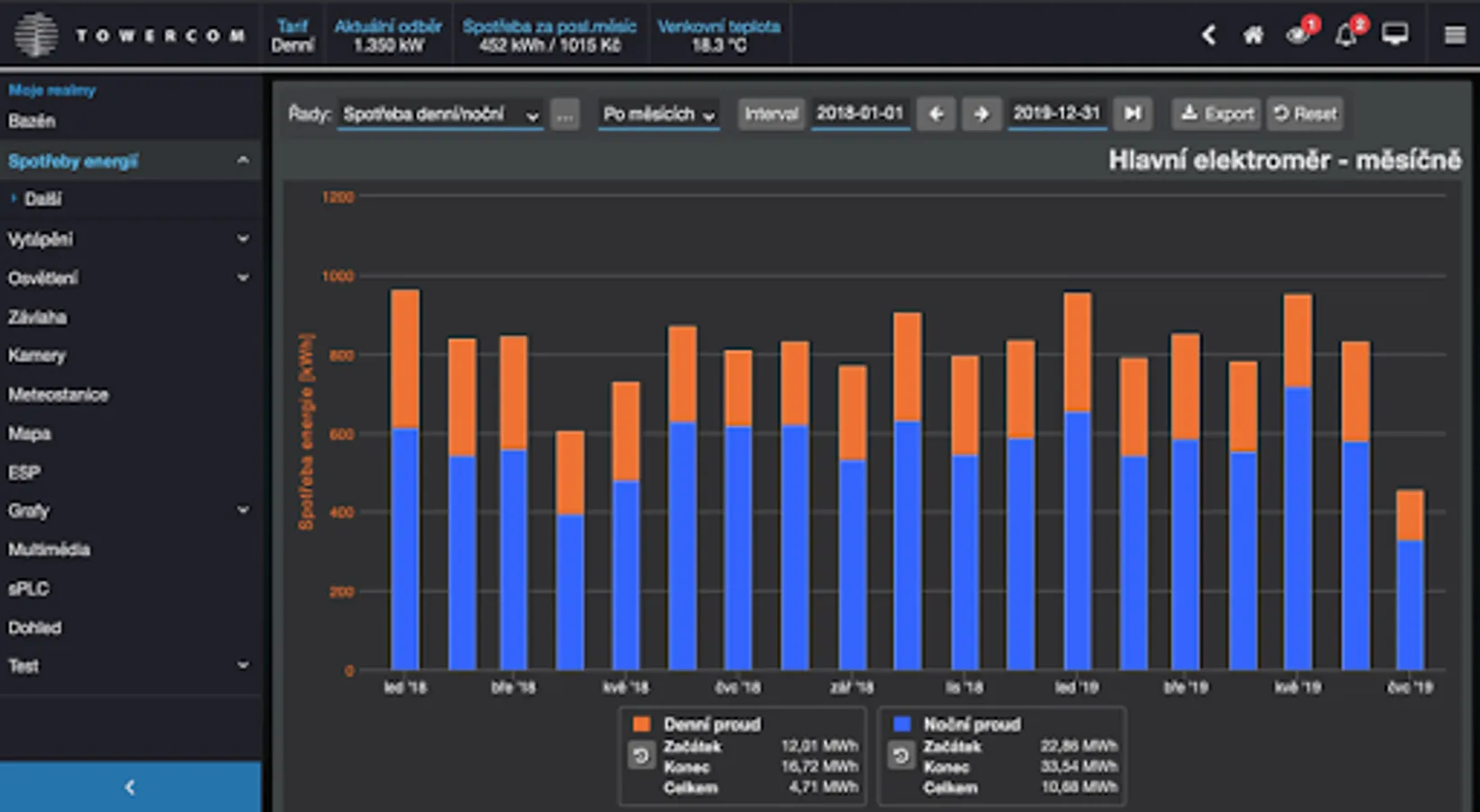Jump to the latest interval with skip-to-end icon
1480x812 pixels.
coord(1133,114)
